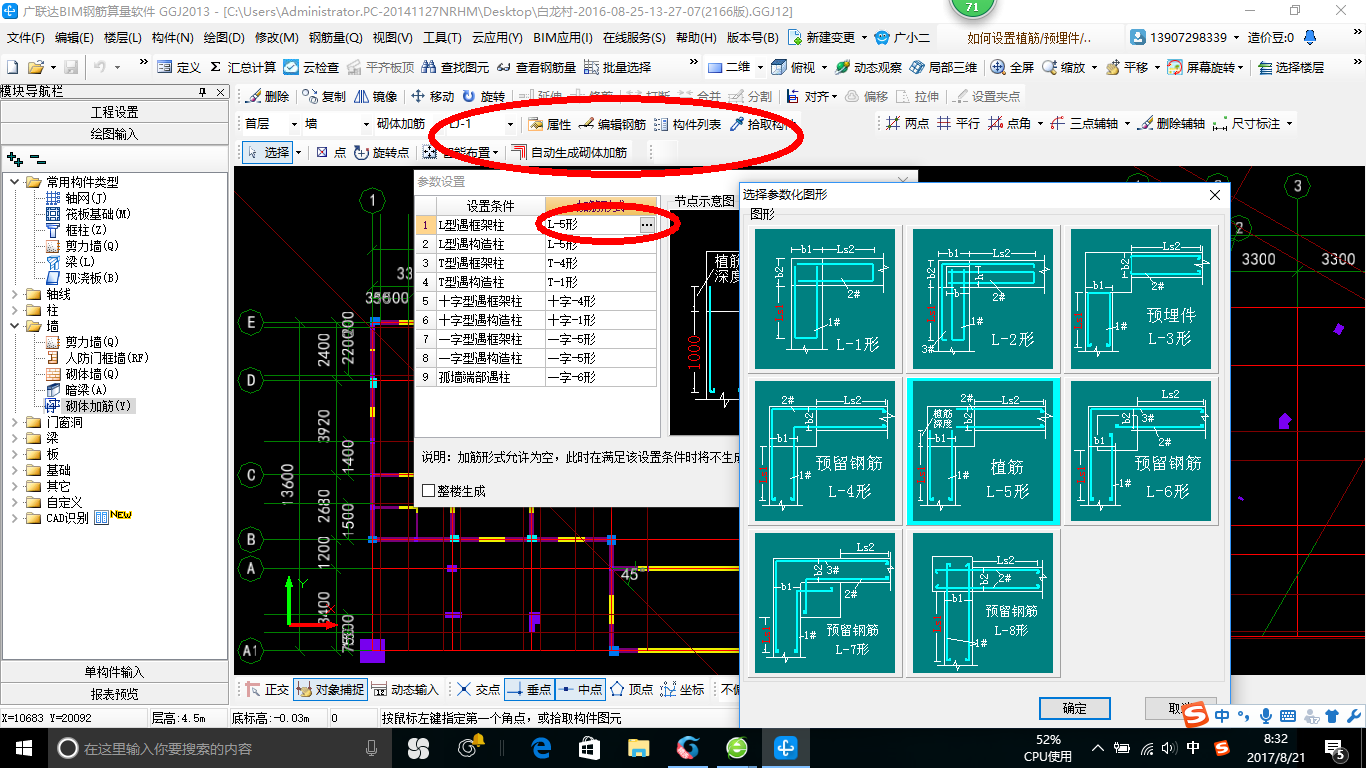The width and height of the screenshot is (1366, 768).
Task: Switch to 局部三维 partial 3D view
Action: click(x=943, y=67)
